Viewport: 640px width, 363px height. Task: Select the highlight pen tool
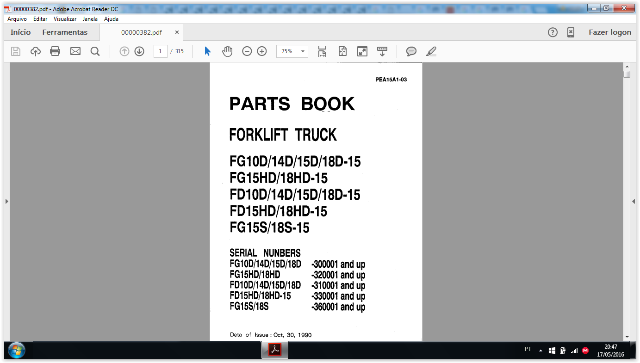431,51
